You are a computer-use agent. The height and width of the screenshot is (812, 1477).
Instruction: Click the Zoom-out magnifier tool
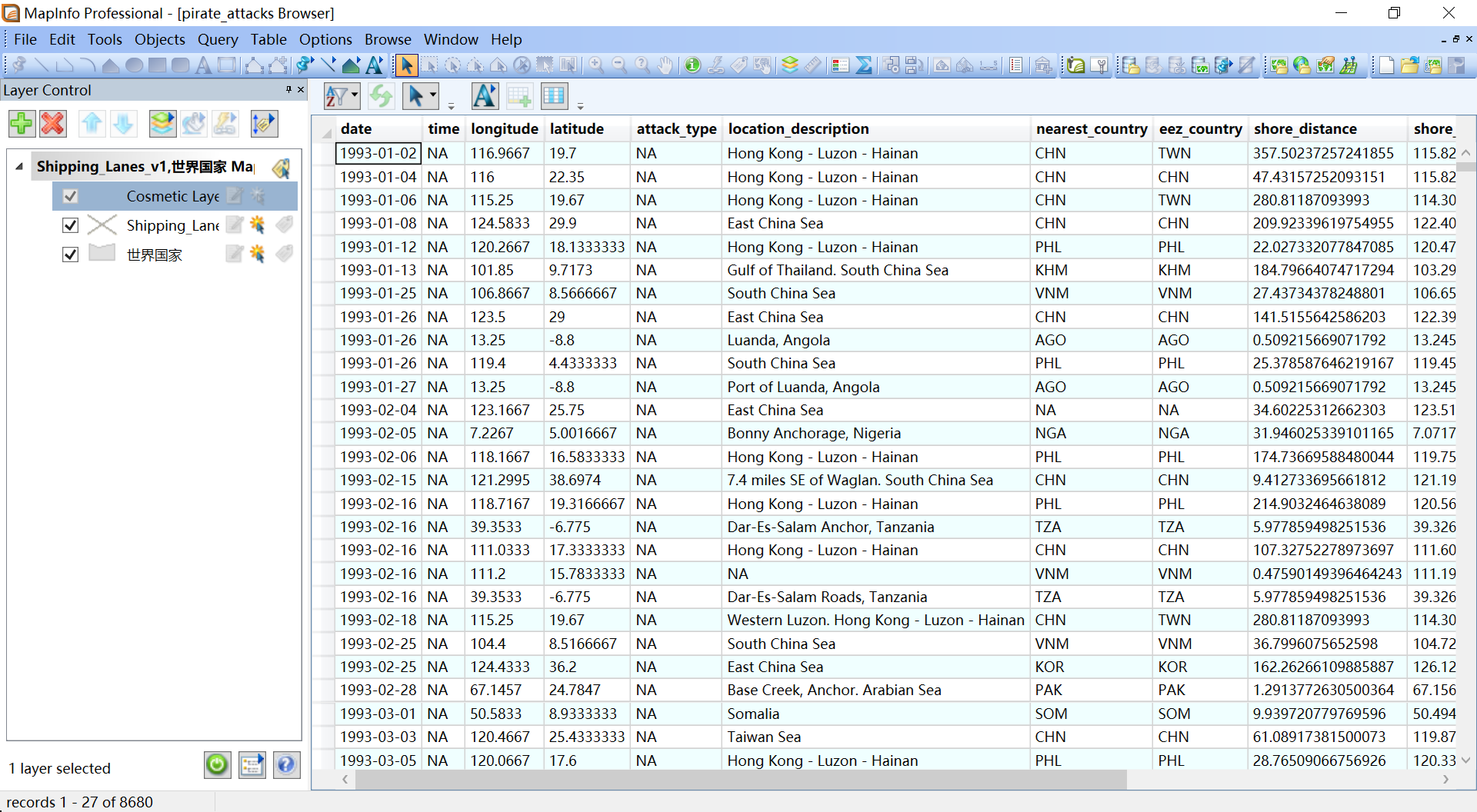coord(619,65)
